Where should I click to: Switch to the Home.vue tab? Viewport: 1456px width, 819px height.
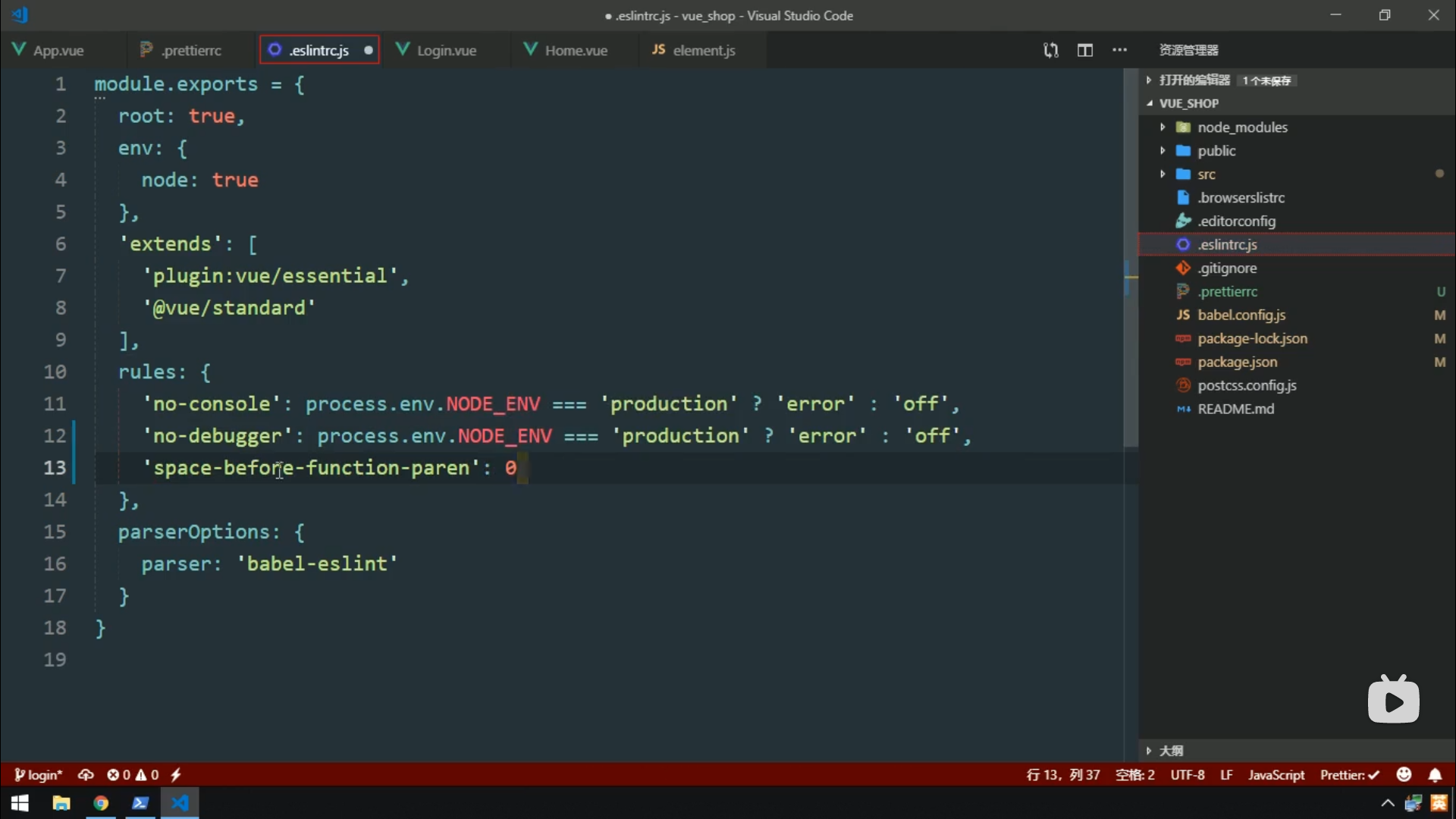(x=576, y=50)
